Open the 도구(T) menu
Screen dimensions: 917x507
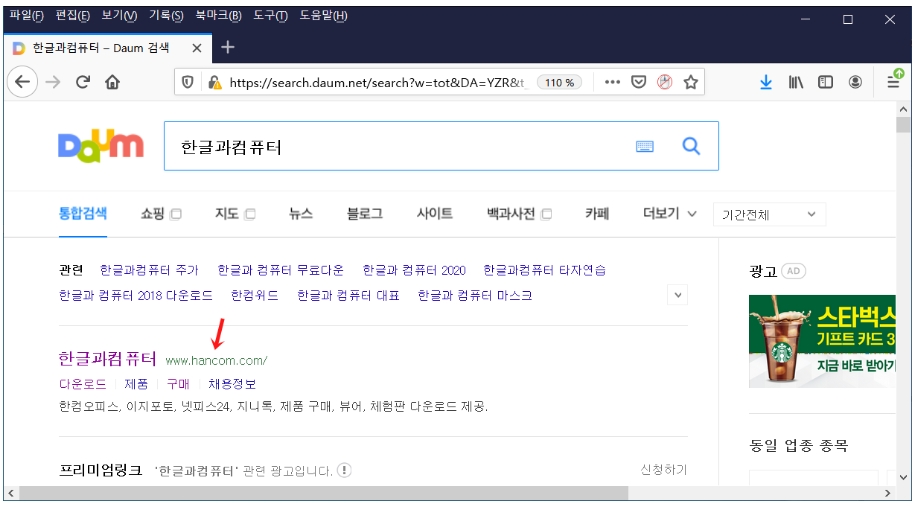(270, 16)
